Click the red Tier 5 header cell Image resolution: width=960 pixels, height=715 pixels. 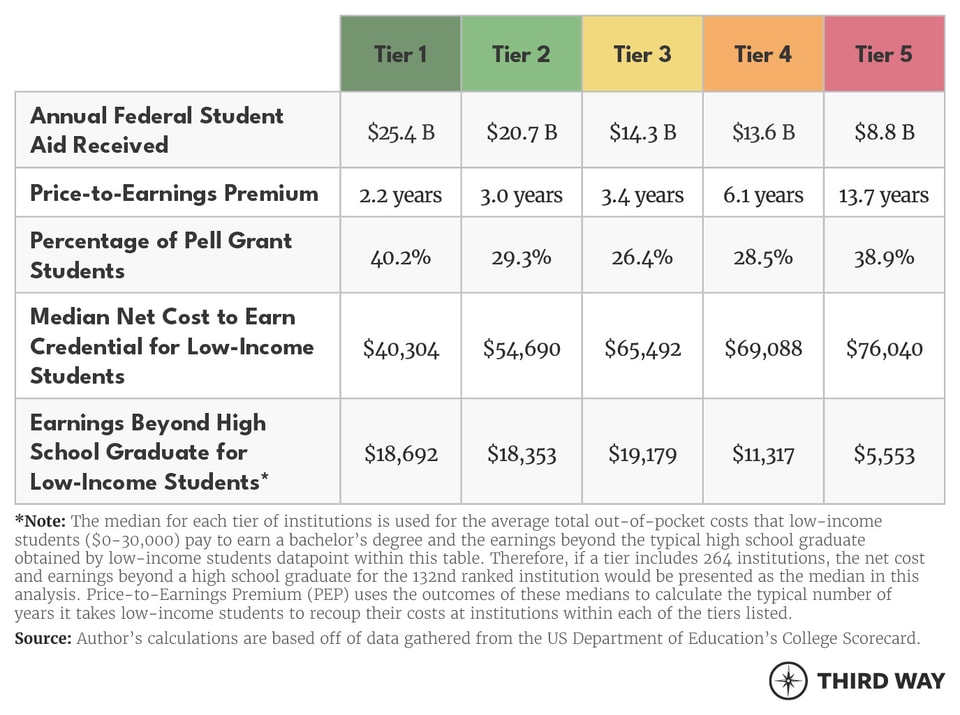tap(884, 54)
